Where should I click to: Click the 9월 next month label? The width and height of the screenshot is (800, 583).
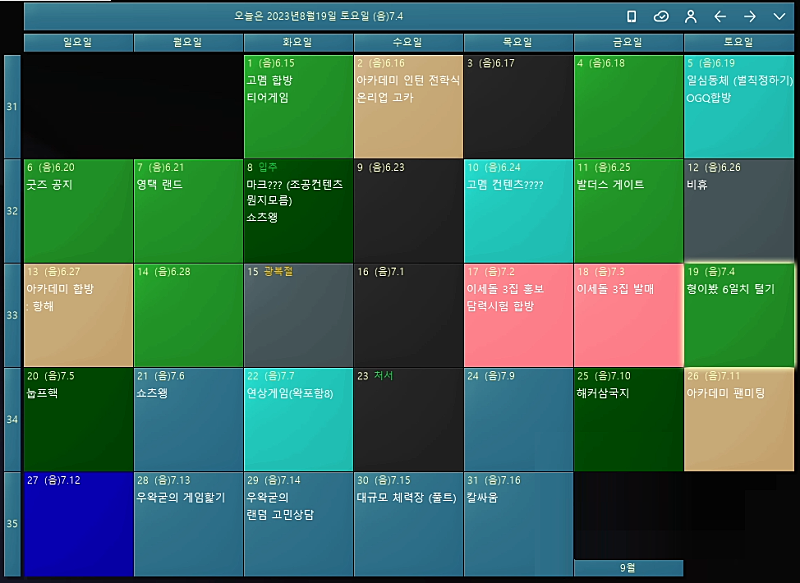coord(628,567)
